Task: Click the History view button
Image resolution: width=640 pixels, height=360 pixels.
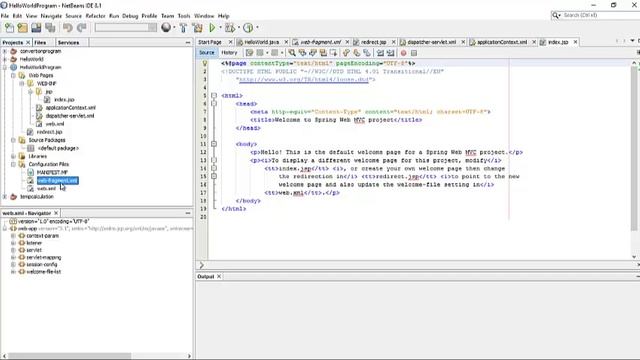Action: click(229, 53)
